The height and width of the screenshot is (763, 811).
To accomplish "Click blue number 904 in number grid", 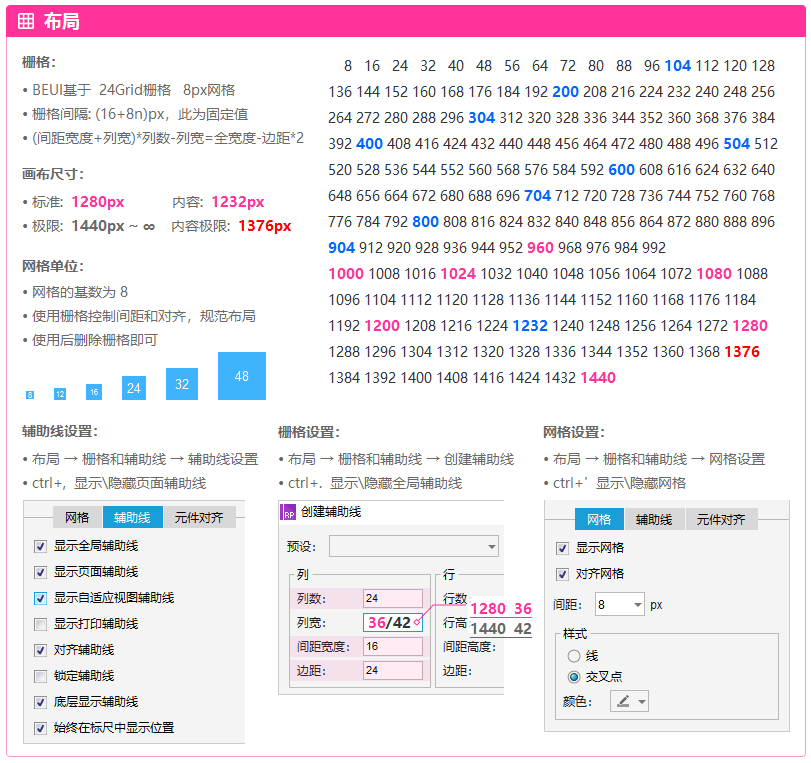I will coord(341,247).
